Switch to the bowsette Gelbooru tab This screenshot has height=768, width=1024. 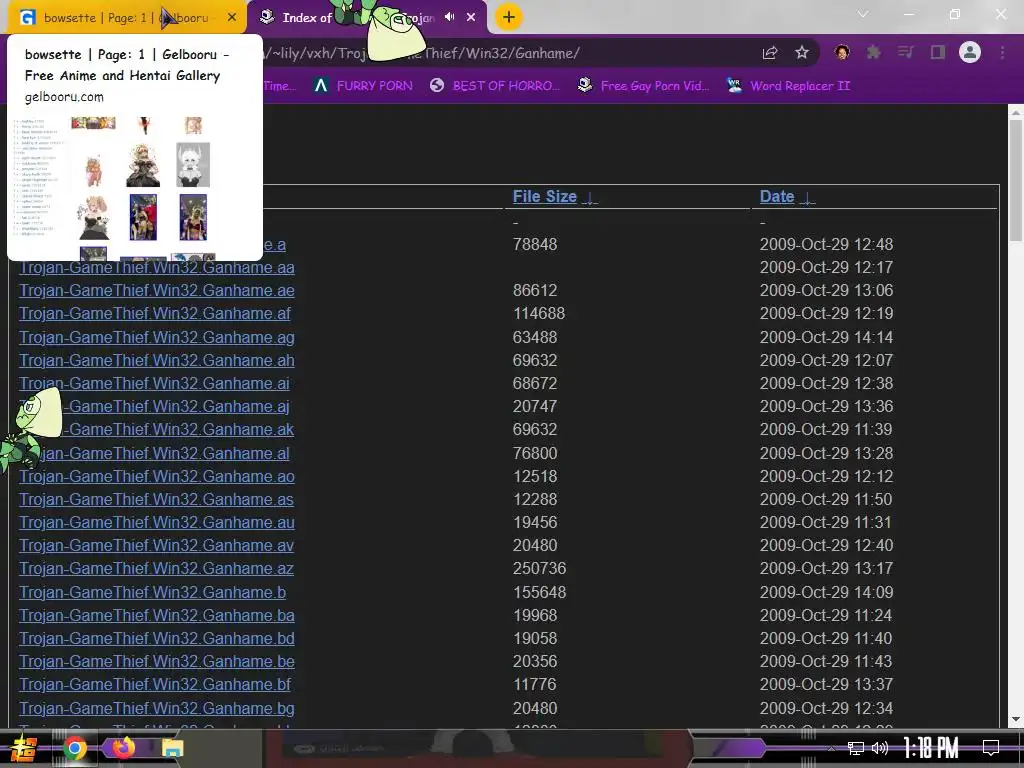127,18
